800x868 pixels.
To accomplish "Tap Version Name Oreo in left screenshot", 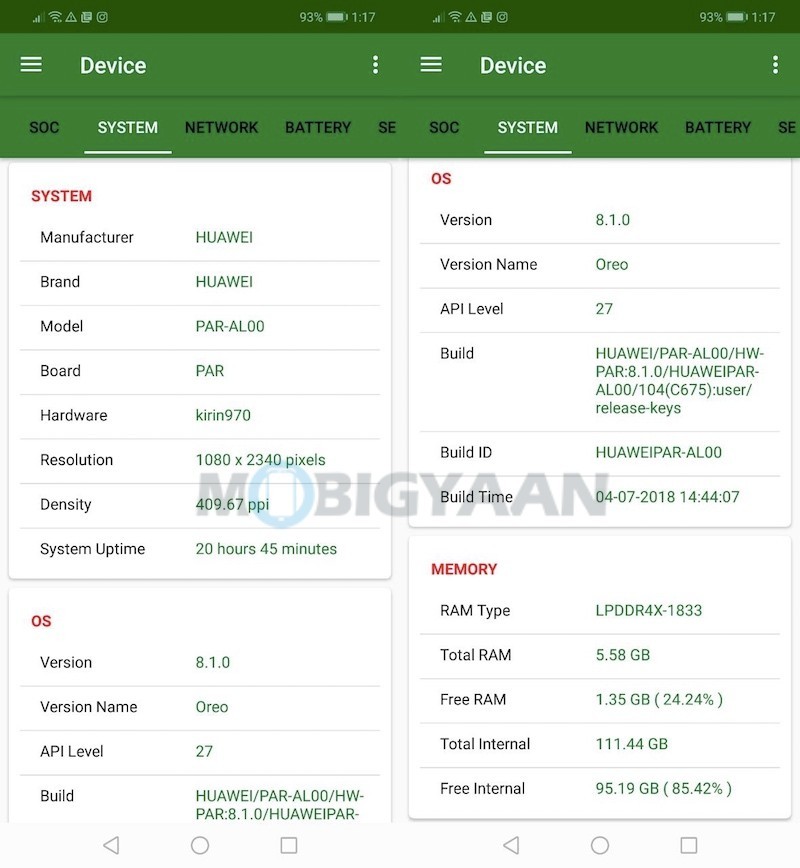I will (x=211, y=707).
